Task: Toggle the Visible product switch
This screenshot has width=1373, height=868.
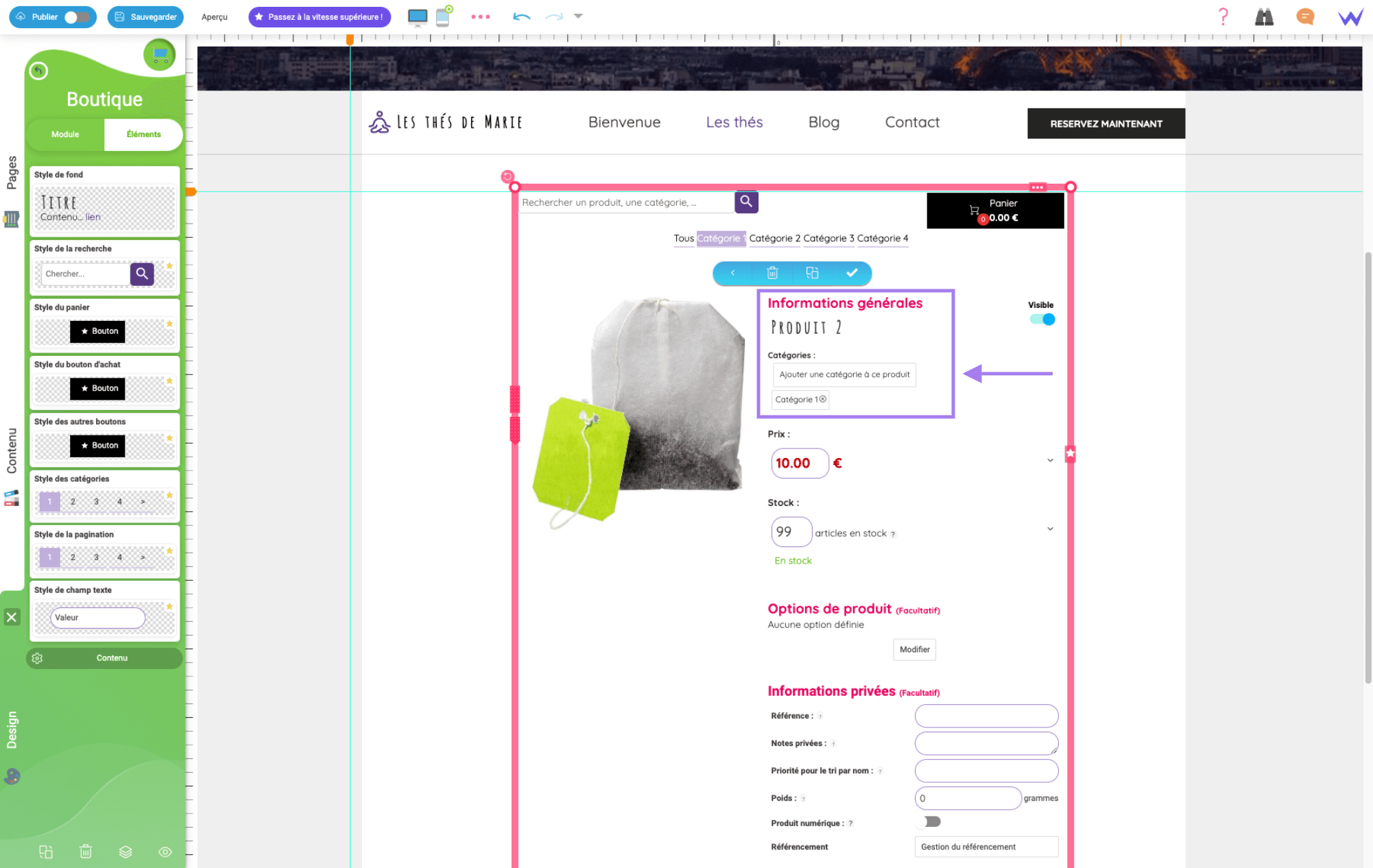Action: (1042, 320)
